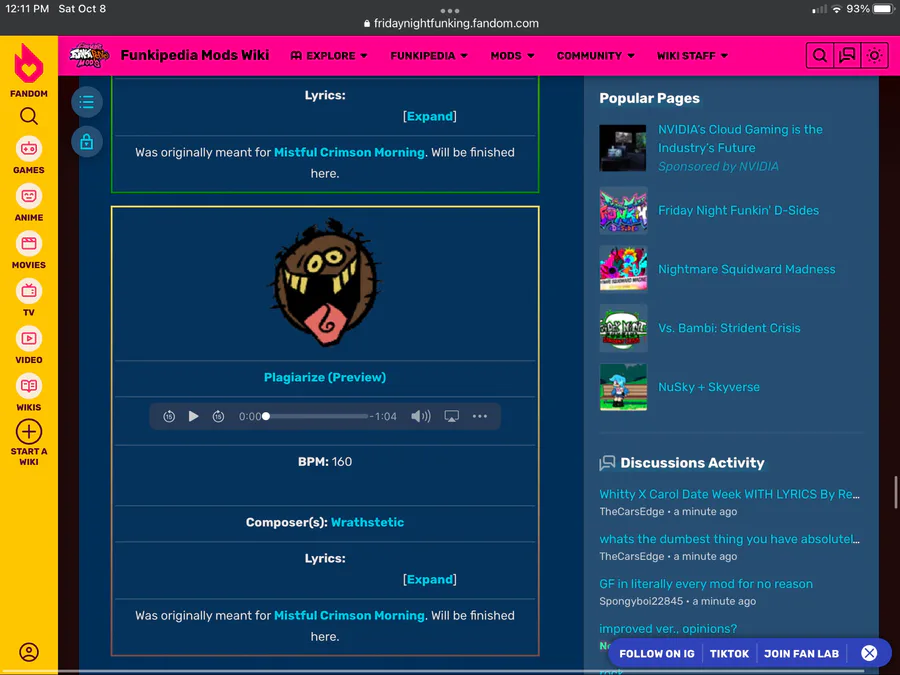
Task: Open discussions icon in header
Action: point(847,56)
